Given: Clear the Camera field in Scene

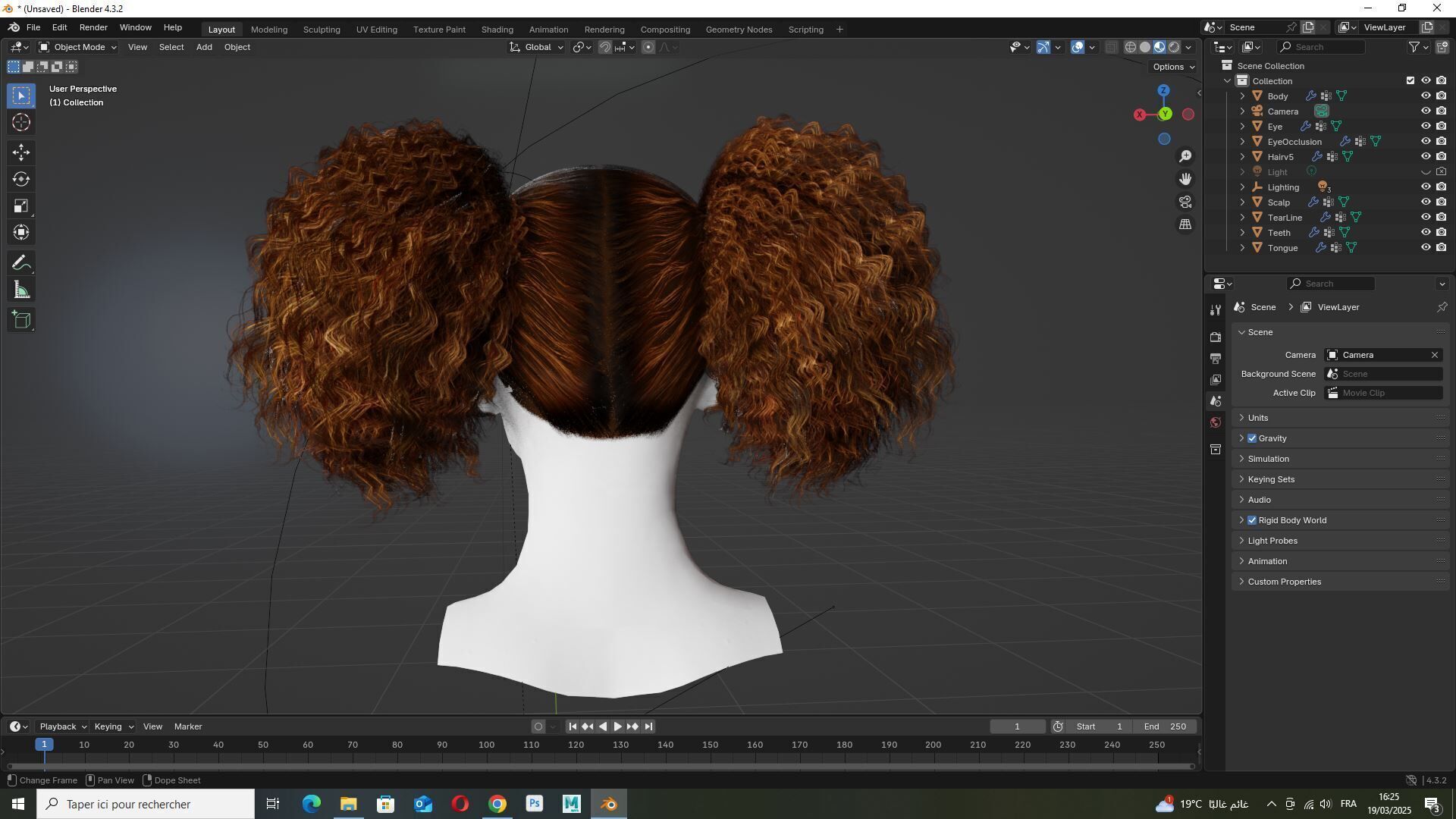Looking at the screenshot, I should click(1435, 355).
